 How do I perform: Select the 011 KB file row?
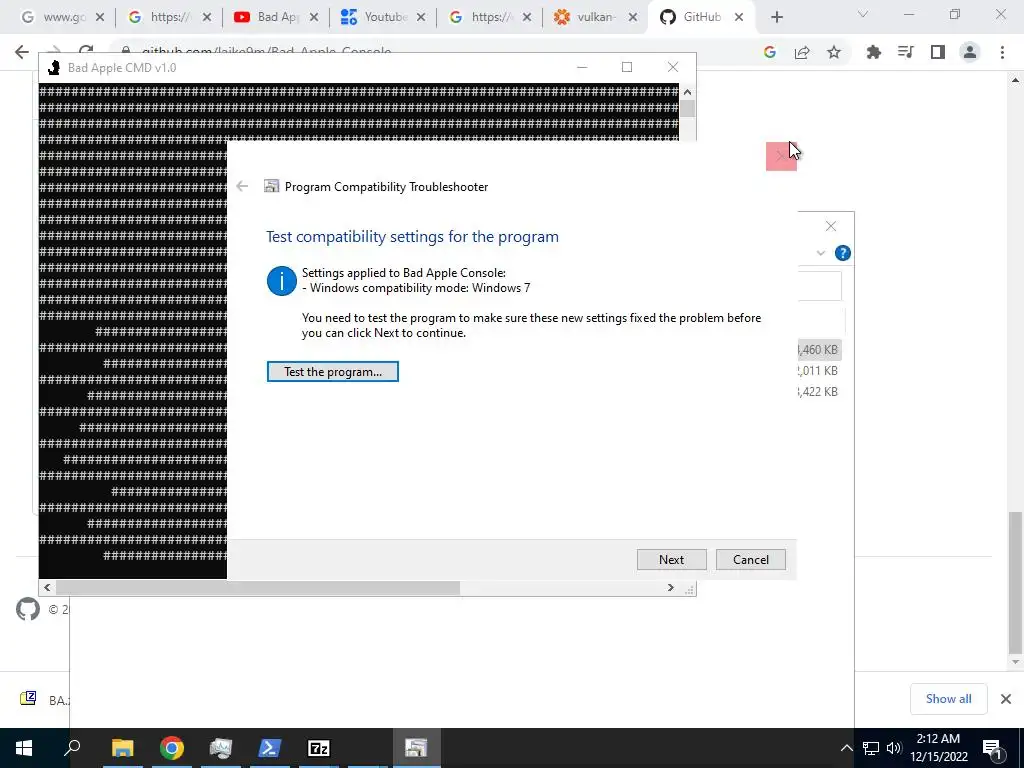[818, 371]
